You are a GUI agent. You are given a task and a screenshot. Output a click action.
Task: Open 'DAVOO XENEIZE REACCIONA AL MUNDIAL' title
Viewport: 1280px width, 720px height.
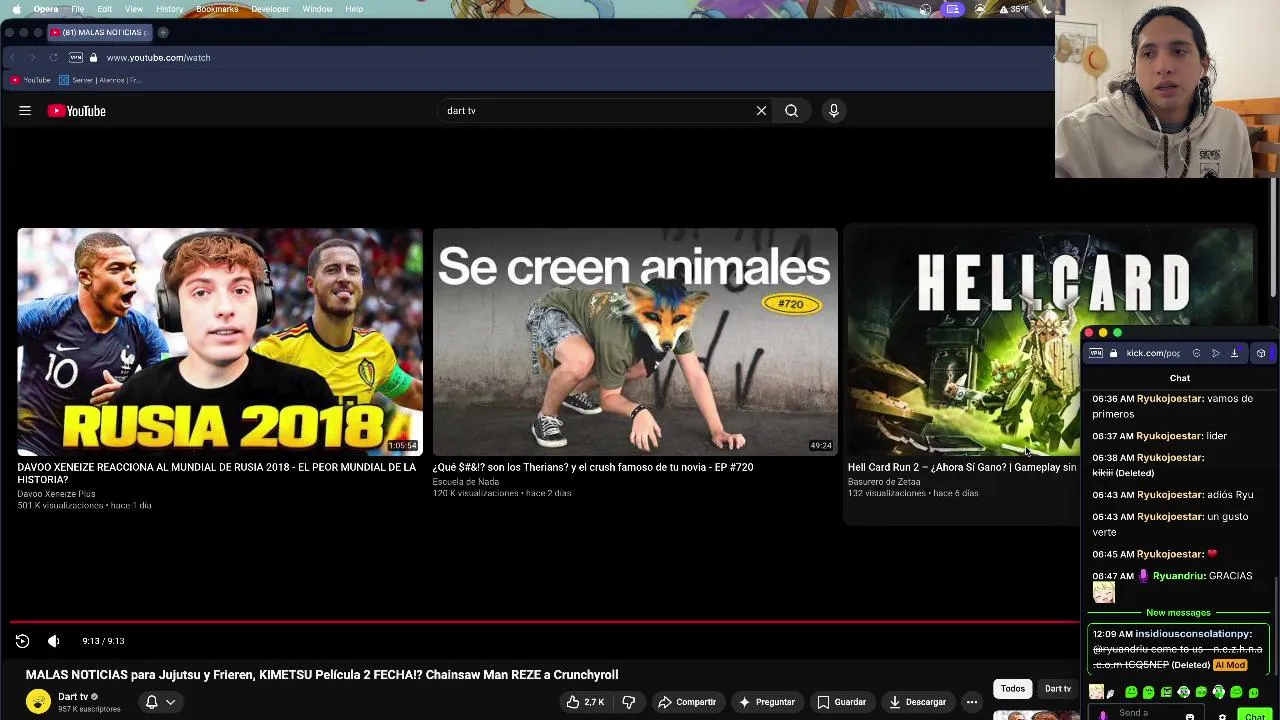coord(217,473)
